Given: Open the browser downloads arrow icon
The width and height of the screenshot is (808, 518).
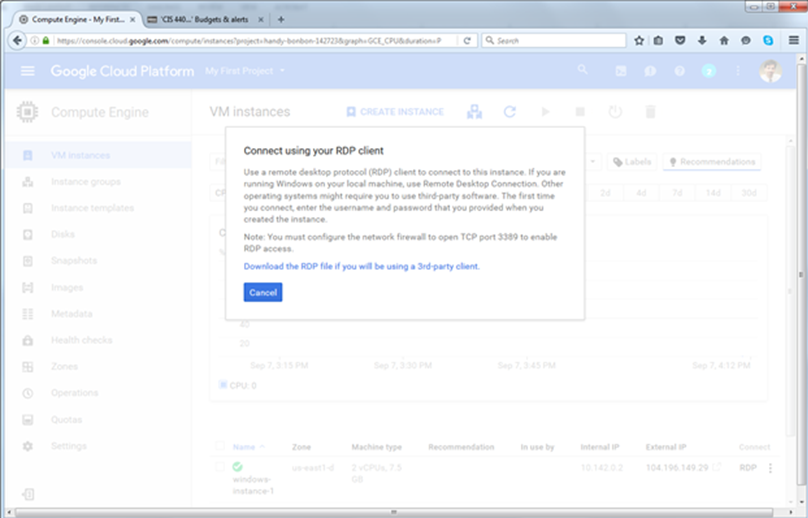Looking at the screenshot, I should 702,40.
